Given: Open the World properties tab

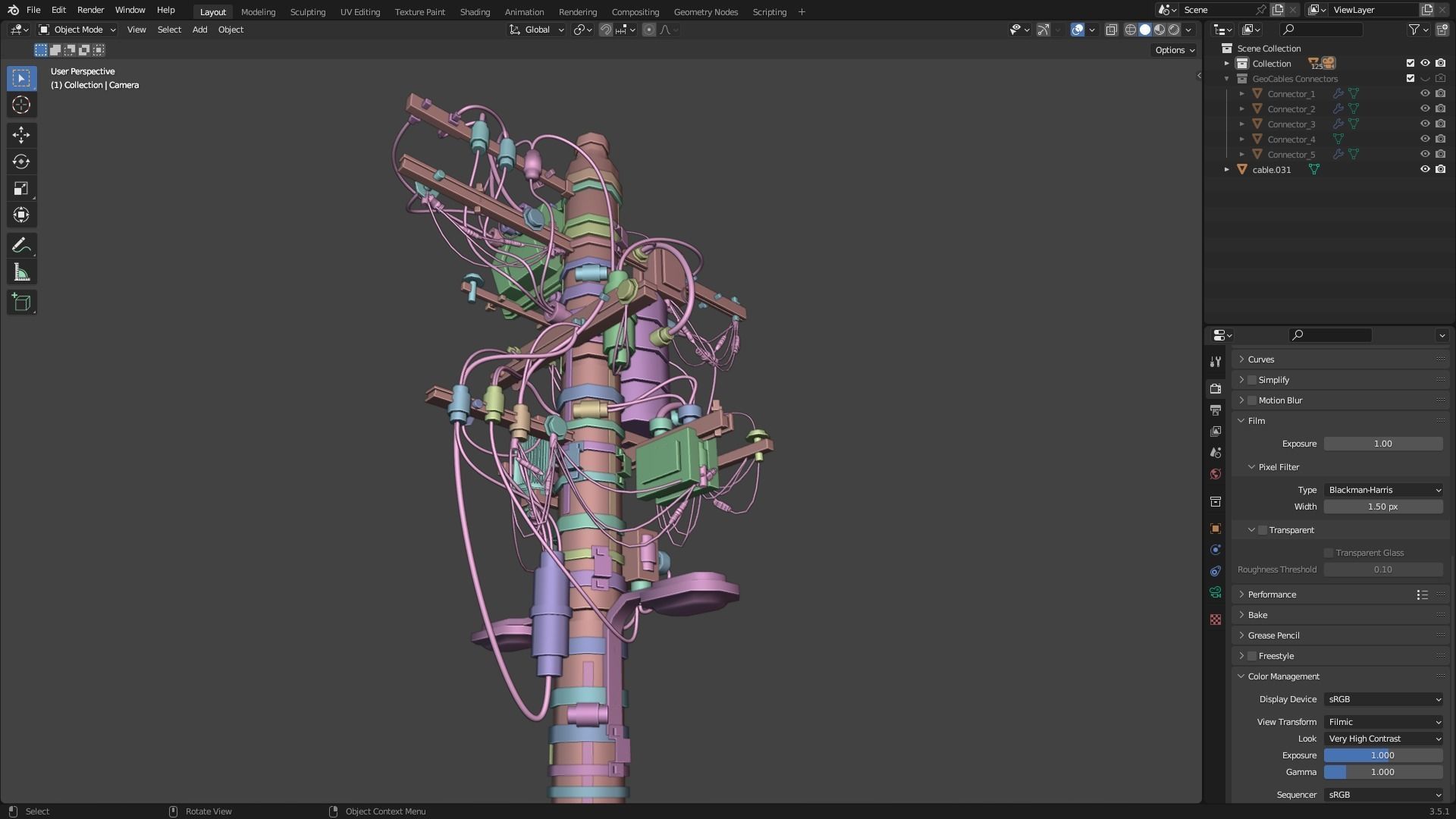Looking at the screenshot, I should [x=1216, y=474].
